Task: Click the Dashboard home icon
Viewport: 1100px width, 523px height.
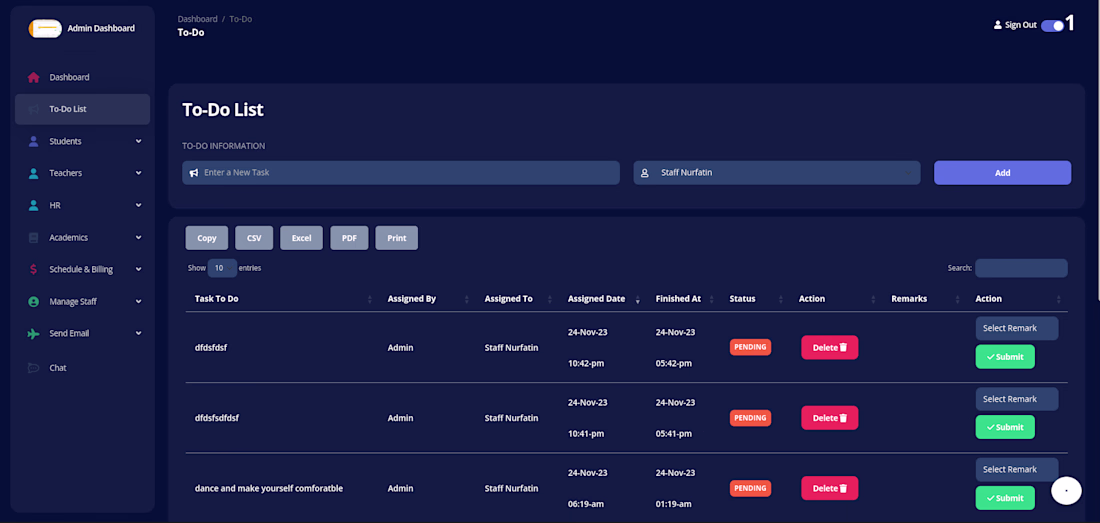Action: coord(33,77)
